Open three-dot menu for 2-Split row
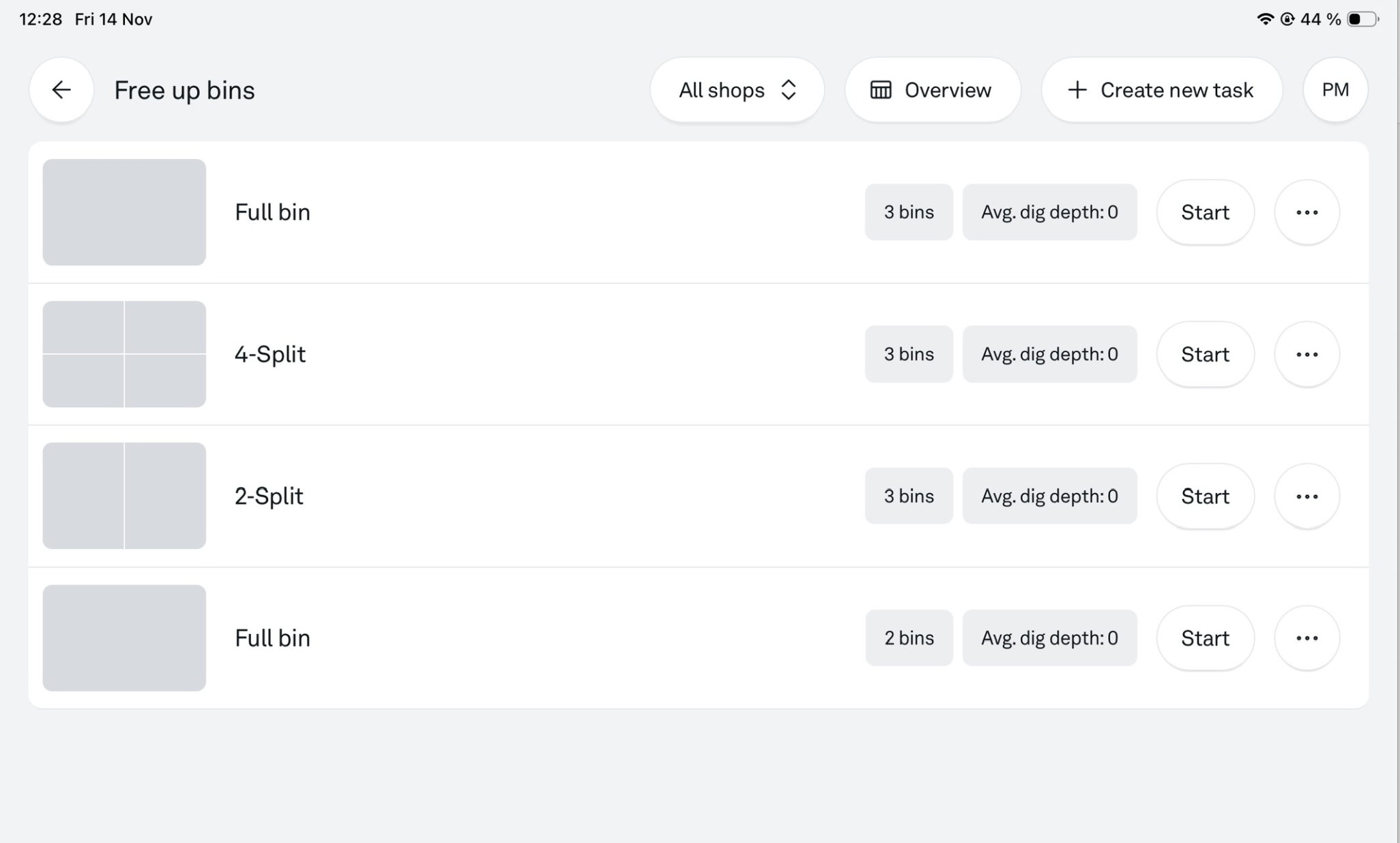This screenshot has width=1400, height=843. [1307, 496]
